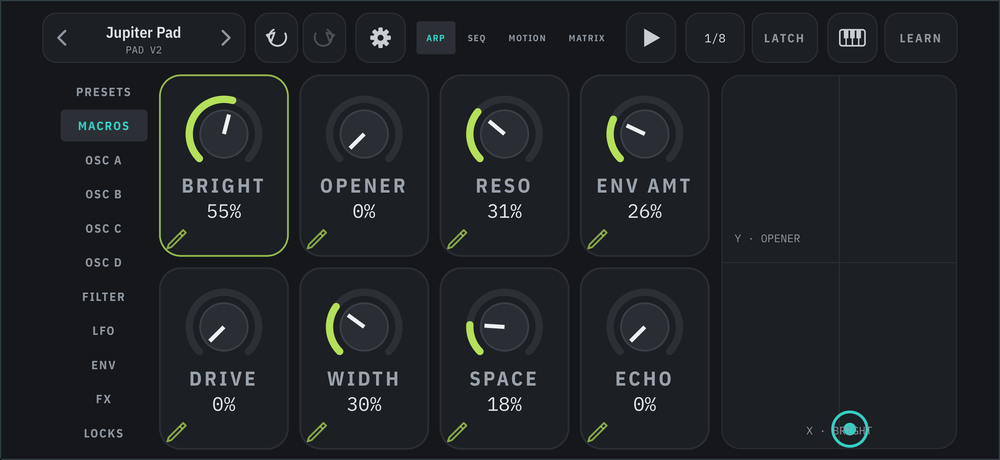Viewport: 1000px width, 460px height.
Task: Click the Y · OPENER axis label
Action: [x=767, y=239]
